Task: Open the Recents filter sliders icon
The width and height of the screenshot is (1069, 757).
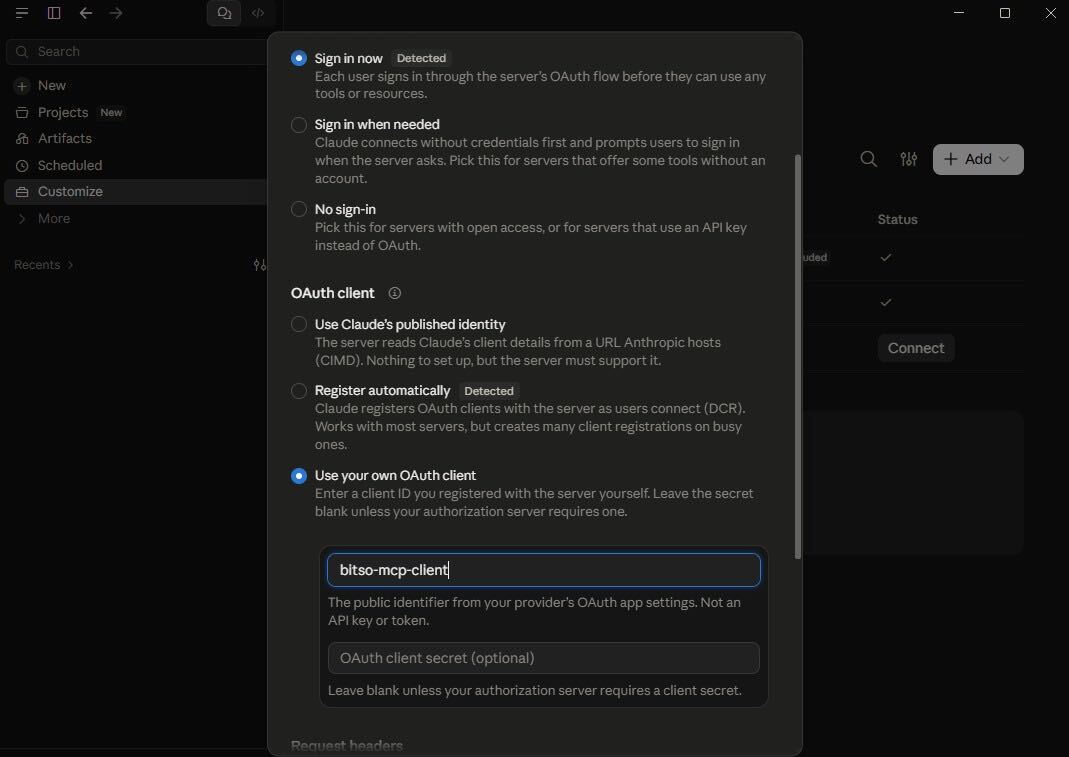Action: click(x=260, y=265)
